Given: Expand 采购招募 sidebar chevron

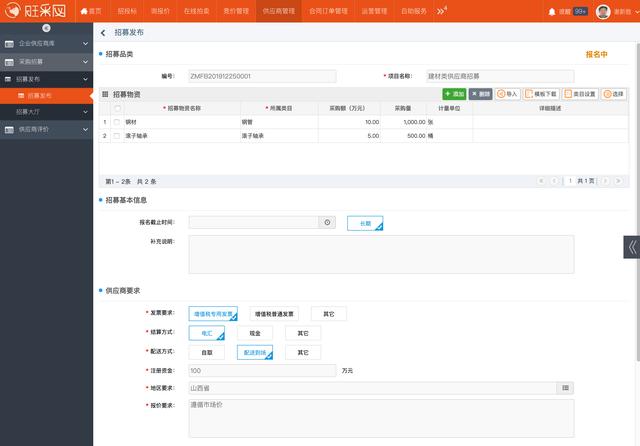Looking at the screenshot, I should tap(85, 62).
